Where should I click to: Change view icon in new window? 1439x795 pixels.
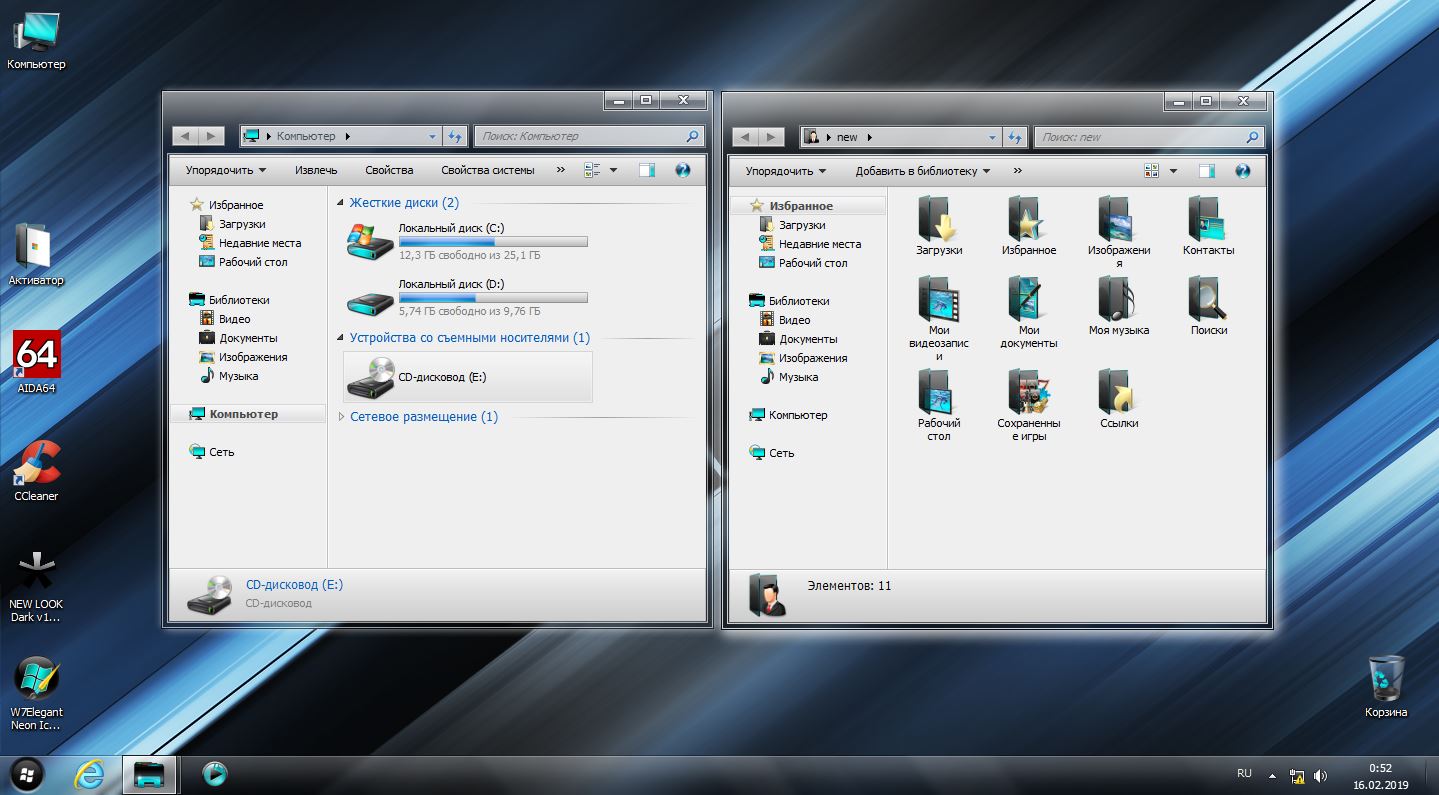1152,171
